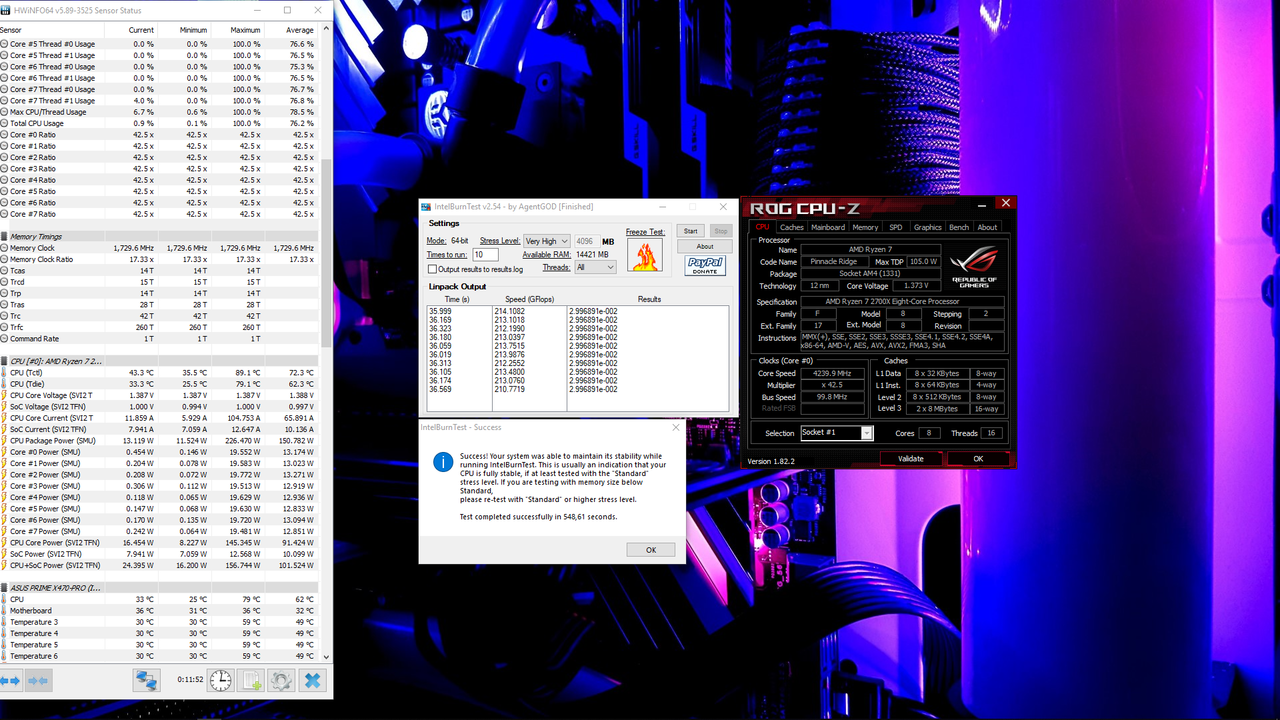
Task: Start HWiNFO logging via sheet-plus icon
Action: coord(253,681)
